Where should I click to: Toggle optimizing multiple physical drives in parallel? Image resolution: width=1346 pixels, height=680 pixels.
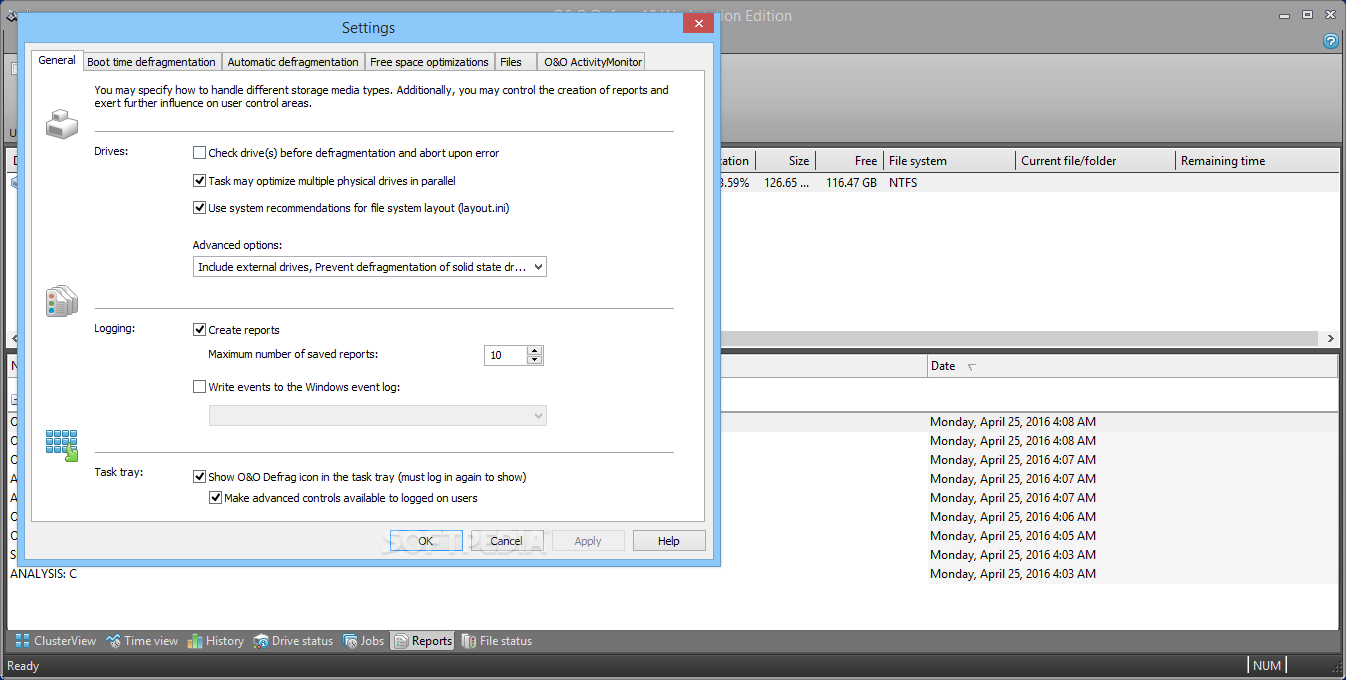point(199,181)
